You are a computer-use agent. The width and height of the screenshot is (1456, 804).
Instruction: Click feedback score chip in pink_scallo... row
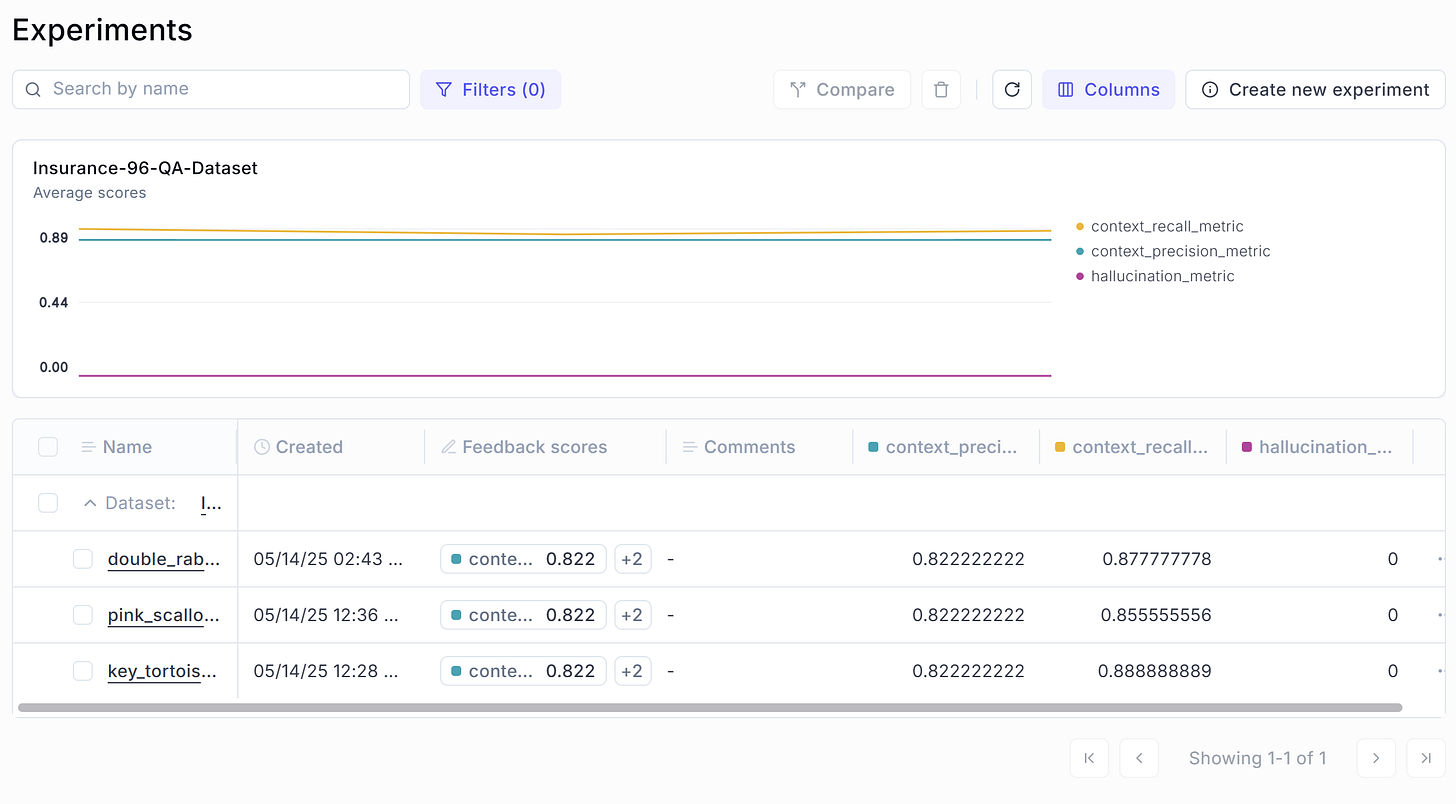[x=523, y=615]
